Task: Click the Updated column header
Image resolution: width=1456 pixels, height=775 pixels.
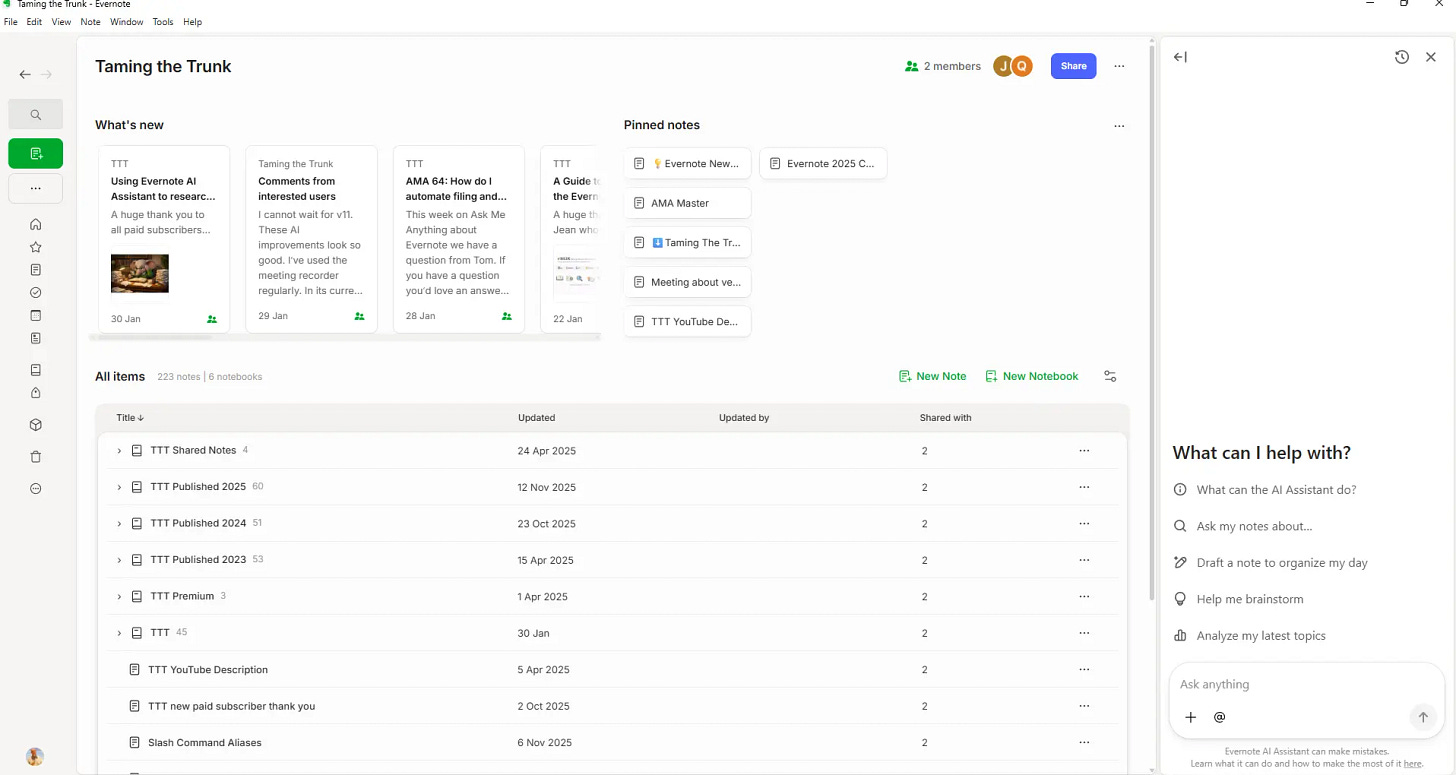Action: [x=536, y=418]
